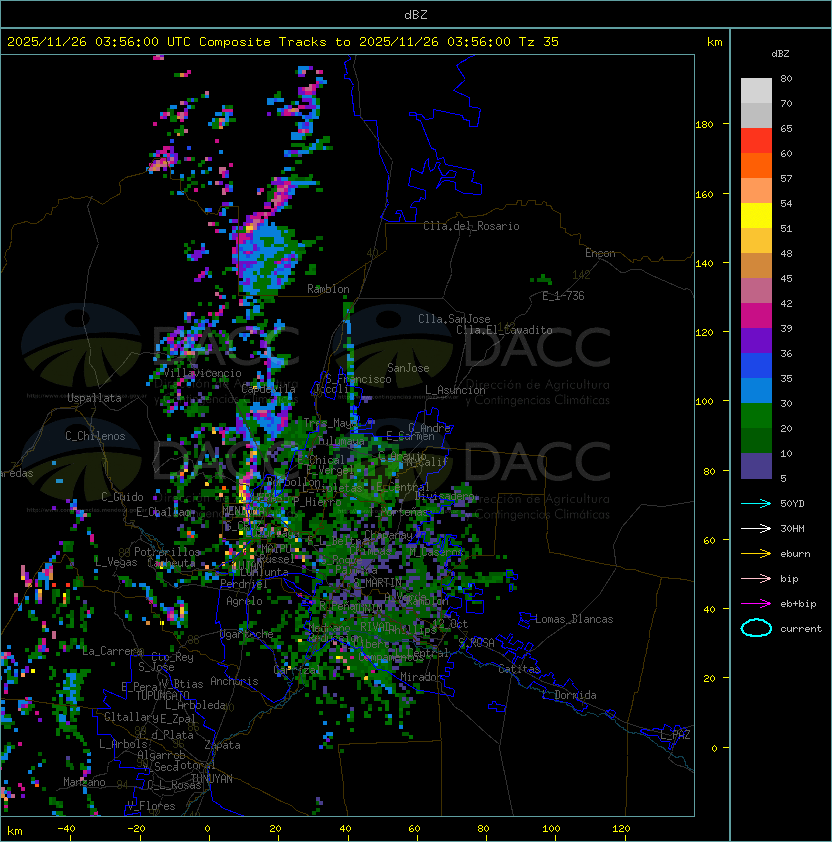Image resolution: width=832 pixels, height=842 pixels.
Task: Click the magenta eb+bip arrow in legend
Action: [756, 604]
